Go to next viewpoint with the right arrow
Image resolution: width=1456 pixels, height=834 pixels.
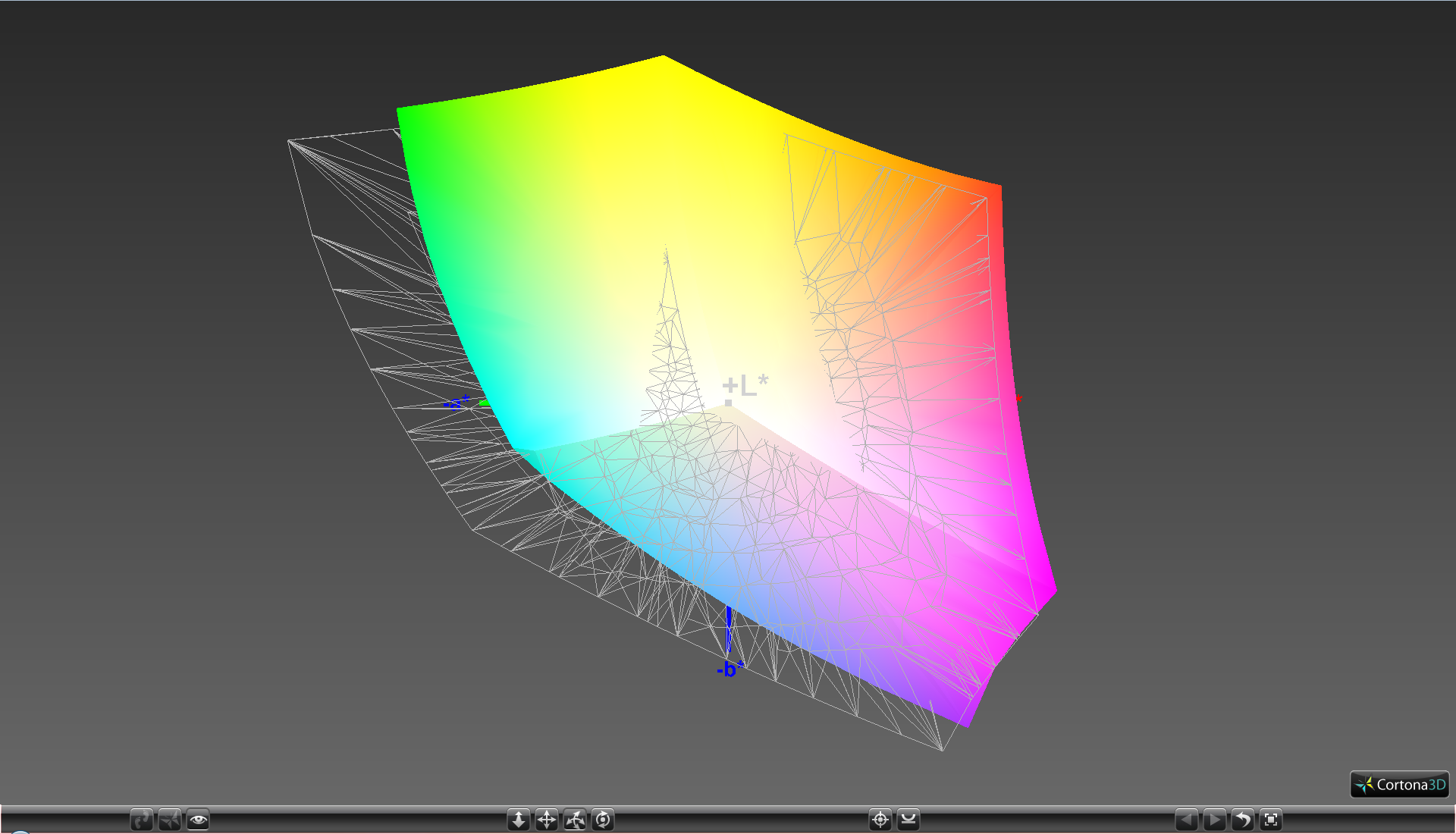point(1215,820)
